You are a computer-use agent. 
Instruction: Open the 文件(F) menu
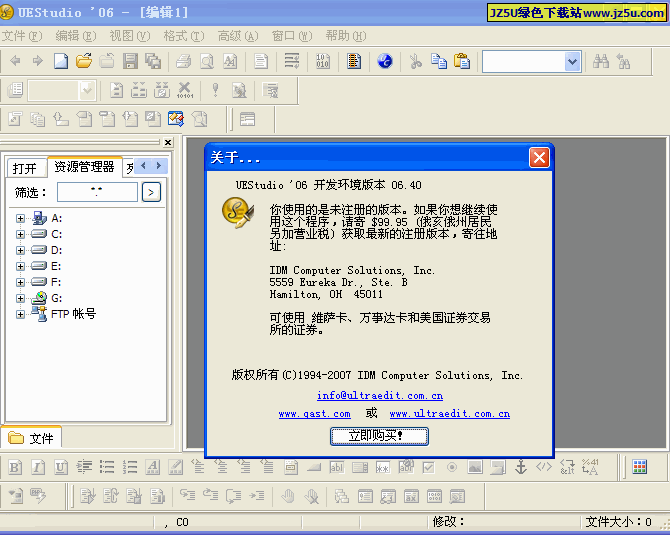point(22,36)
